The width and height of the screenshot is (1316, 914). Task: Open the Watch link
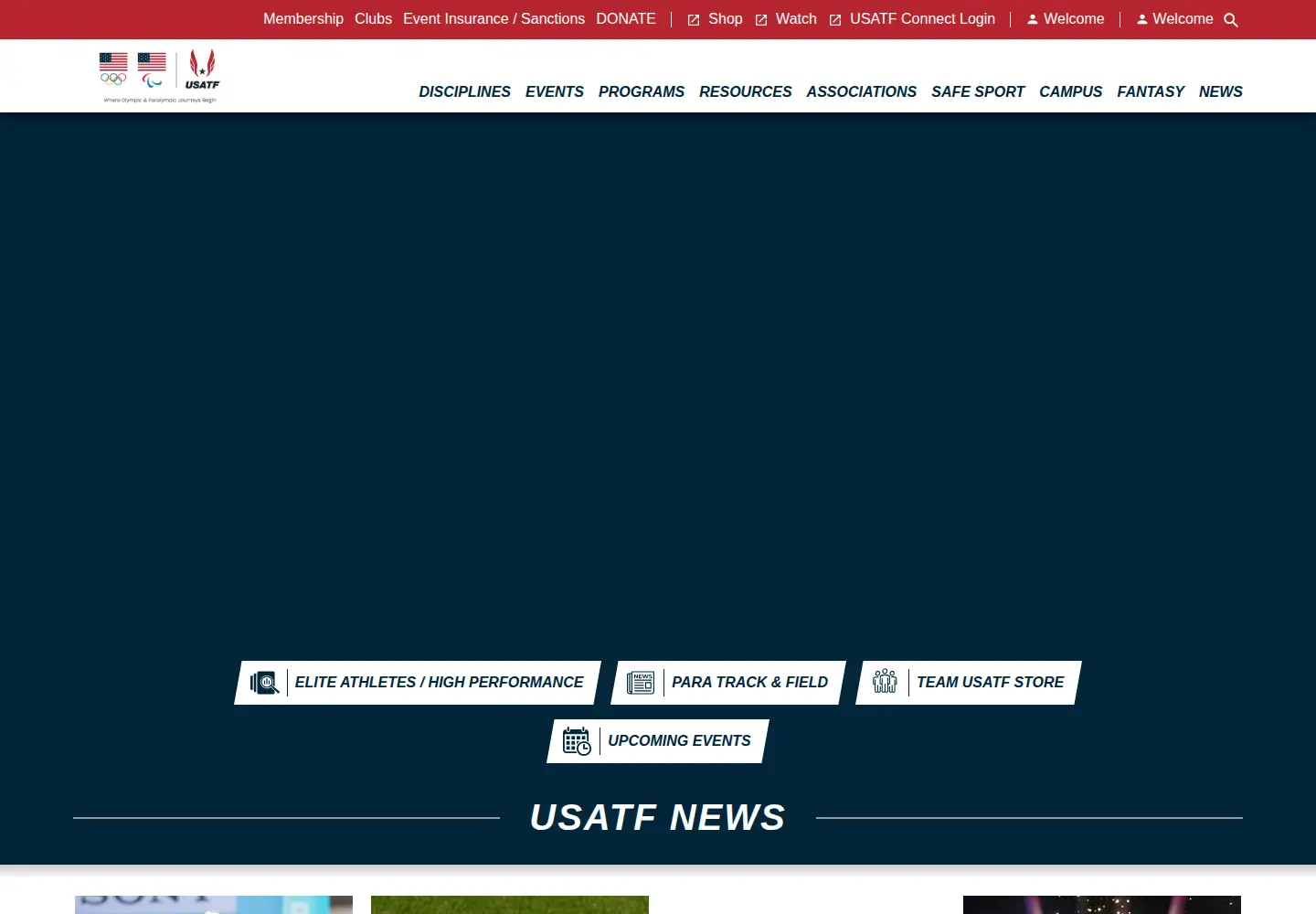pyautogui.click(x=796, y=19)
